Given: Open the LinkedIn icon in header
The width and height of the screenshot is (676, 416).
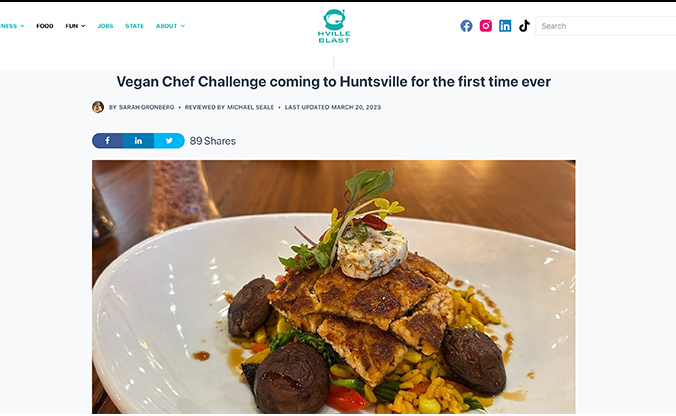Looking at the screenshot, I should click(x=505, y=26).
